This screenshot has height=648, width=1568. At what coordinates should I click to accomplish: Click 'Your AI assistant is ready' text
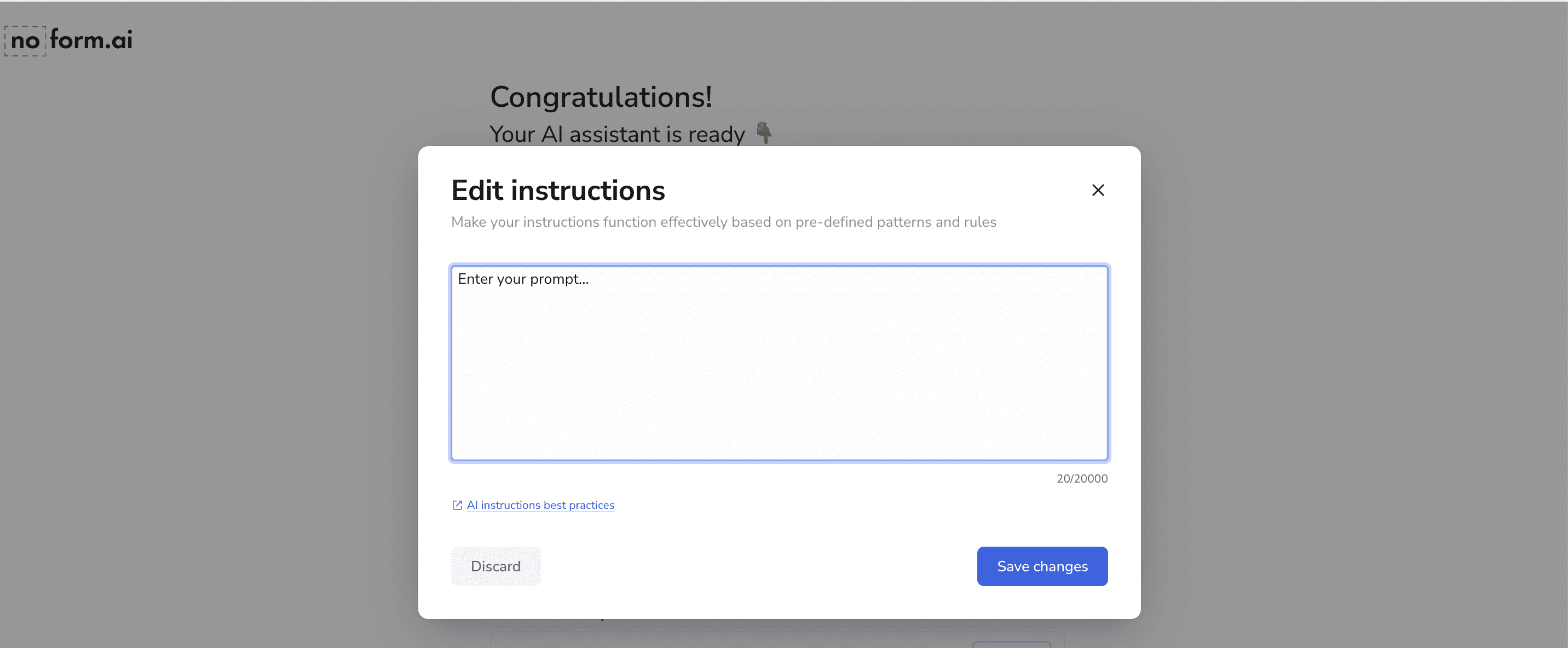point(617,134)
